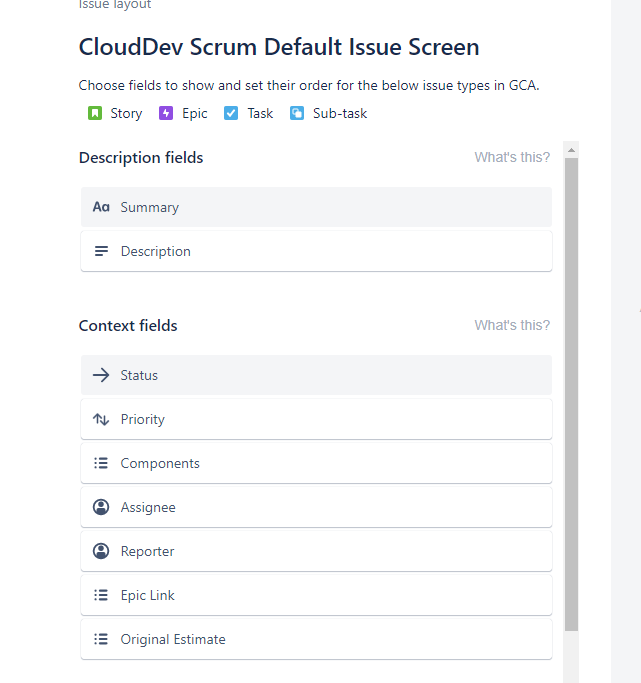Select the Priority field row
Screen dimensions: 641x683
point(317,419)
